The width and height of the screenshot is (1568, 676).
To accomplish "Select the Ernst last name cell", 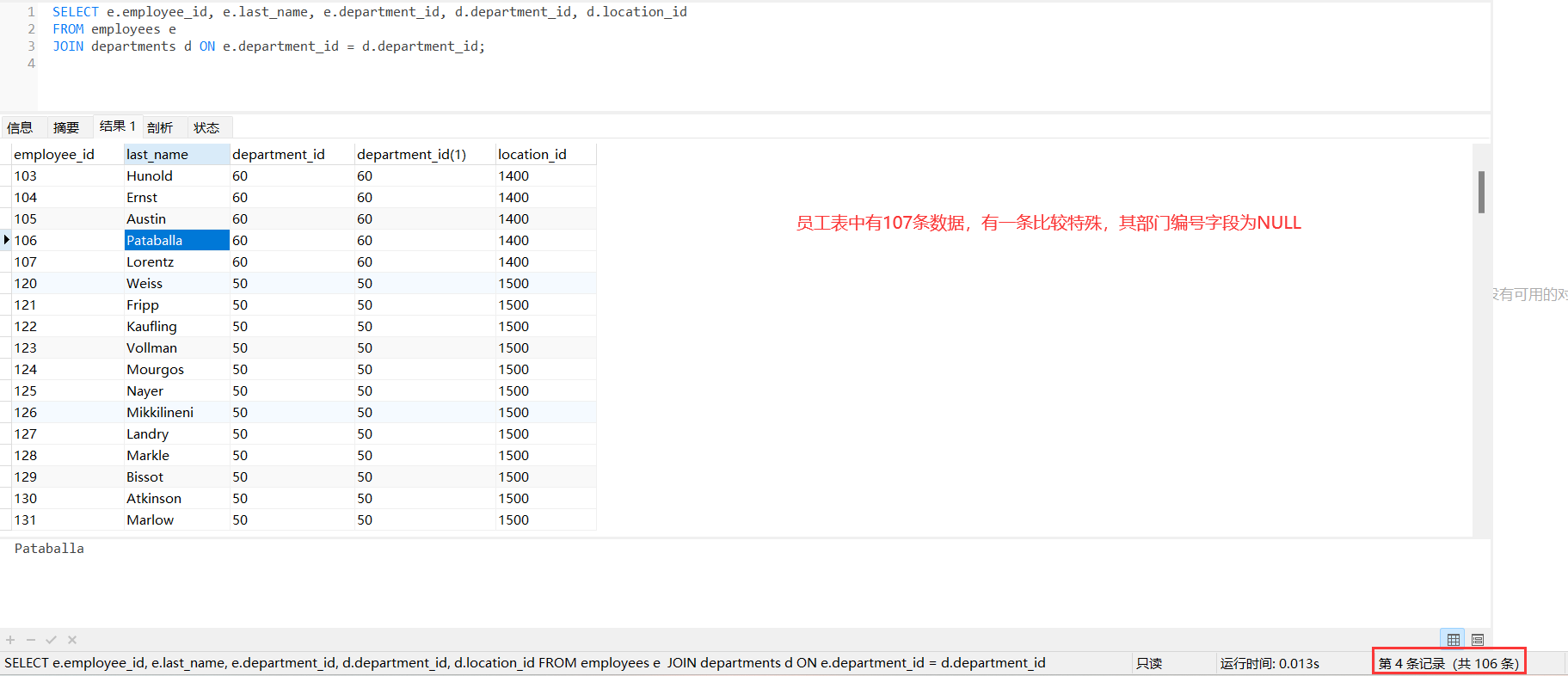I will coord(176,197).
